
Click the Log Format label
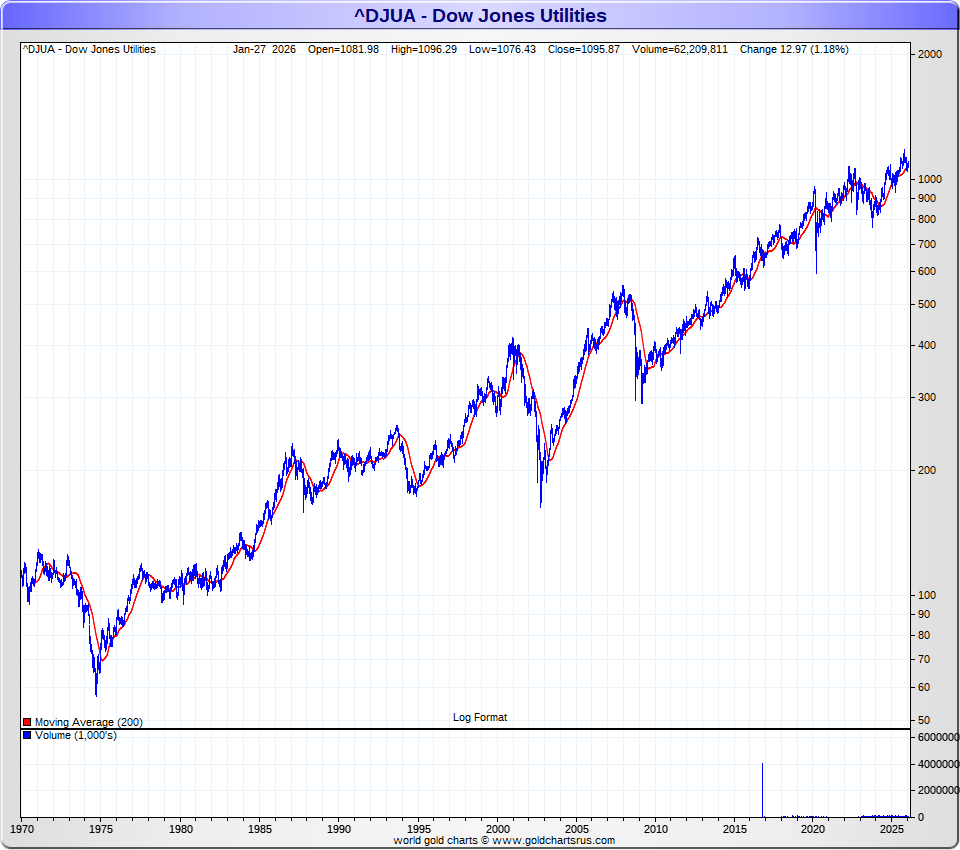coord(480,717)
